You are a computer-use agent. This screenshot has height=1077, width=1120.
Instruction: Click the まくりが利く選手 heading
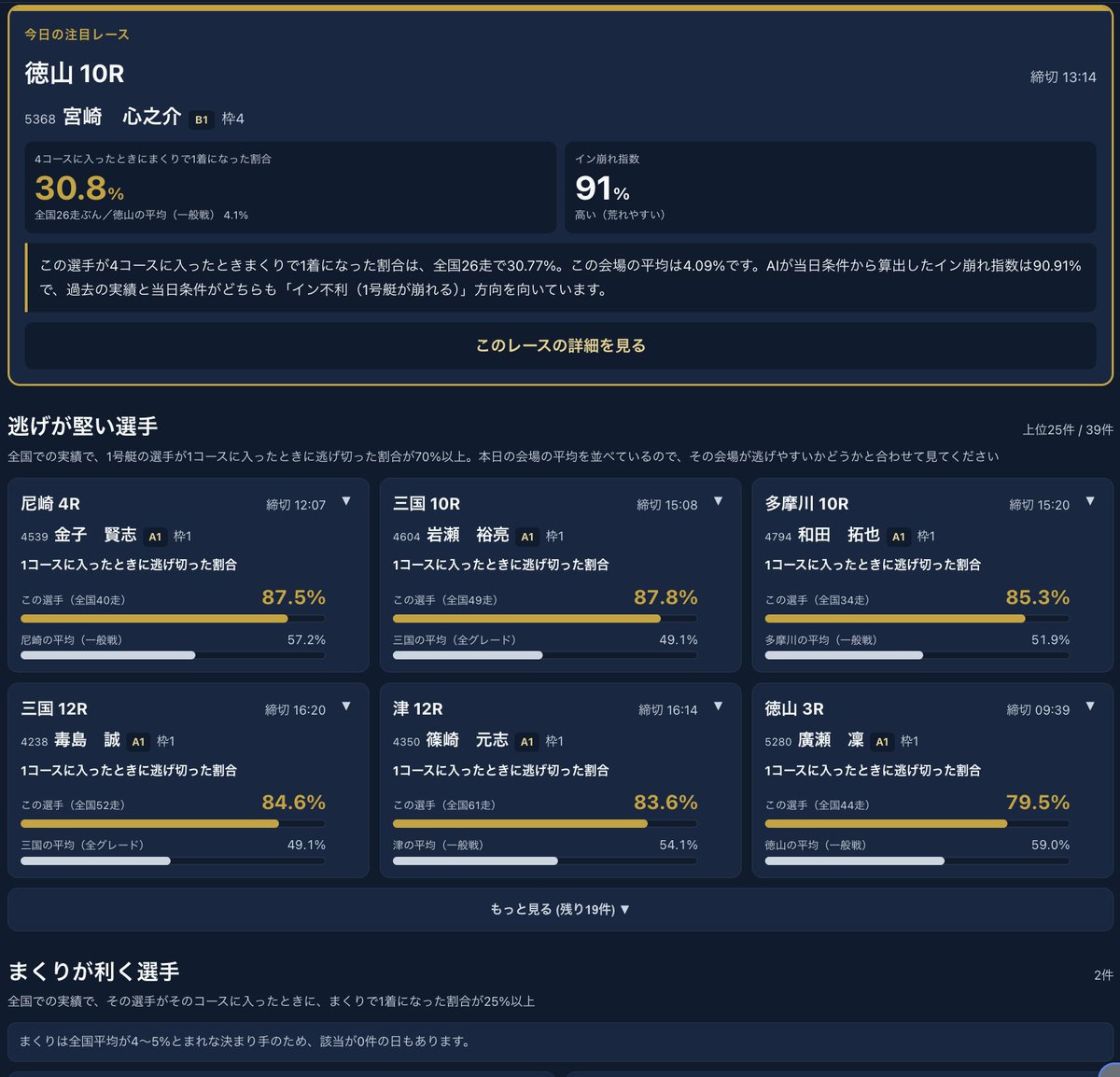(93, 972)
